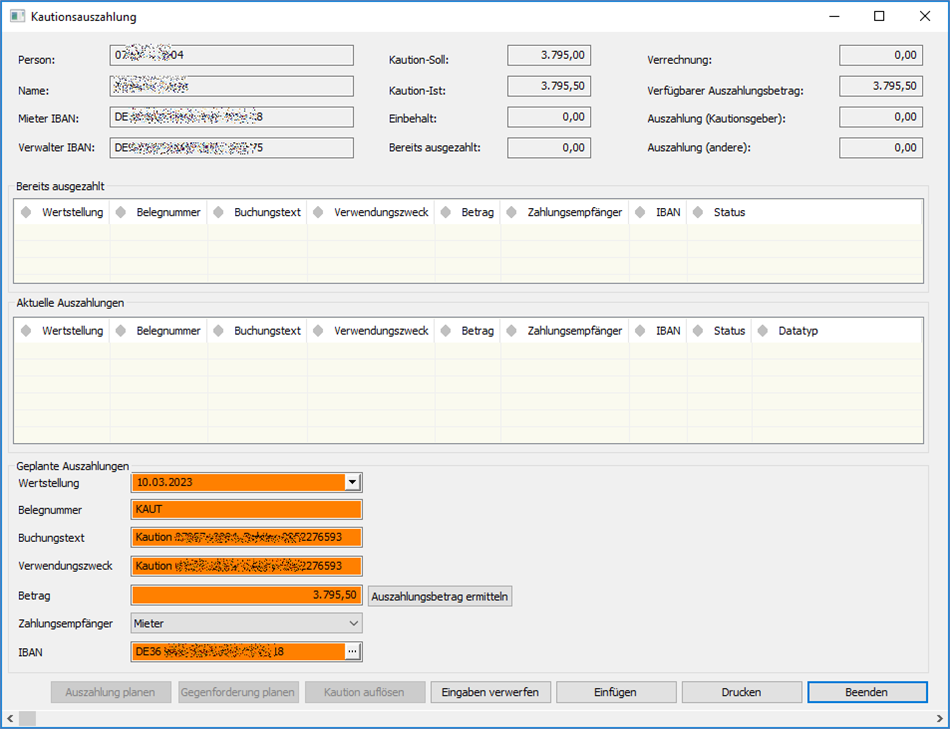Image resolution: width=950 pixels, height=729 pixels.
Task: Click Datatyp column header diamond icon
Action: (x=763, y=331)
